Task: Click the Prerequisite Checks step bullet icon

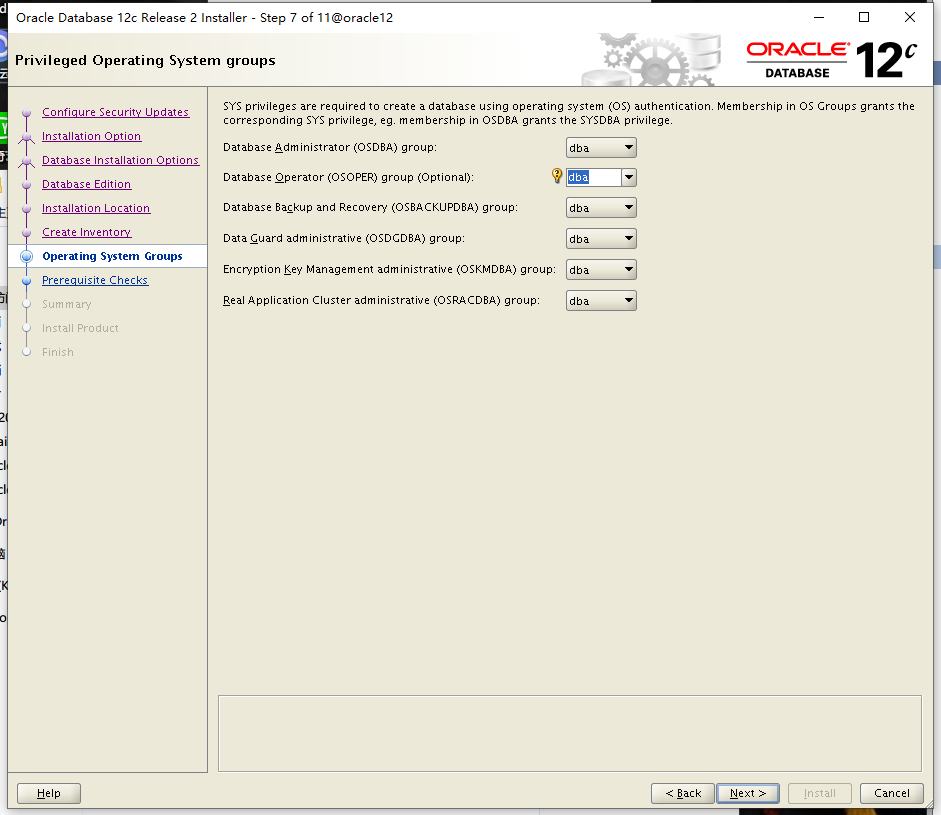Action: 26,280
